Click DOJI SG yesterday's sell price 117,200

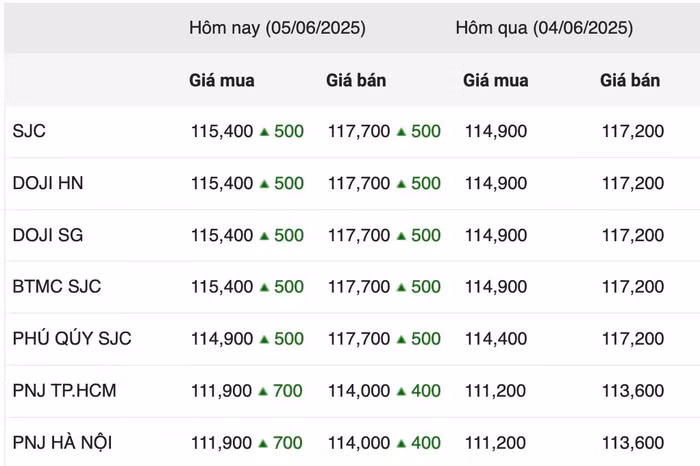click(x=633, y=235)
